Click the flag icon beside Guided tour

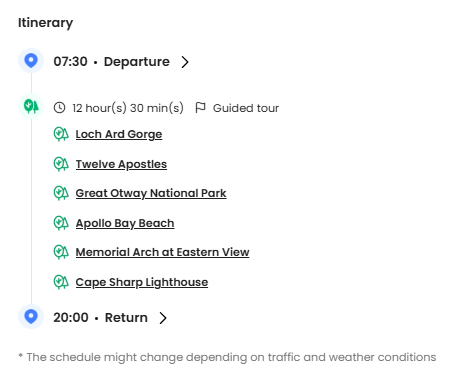200,108
